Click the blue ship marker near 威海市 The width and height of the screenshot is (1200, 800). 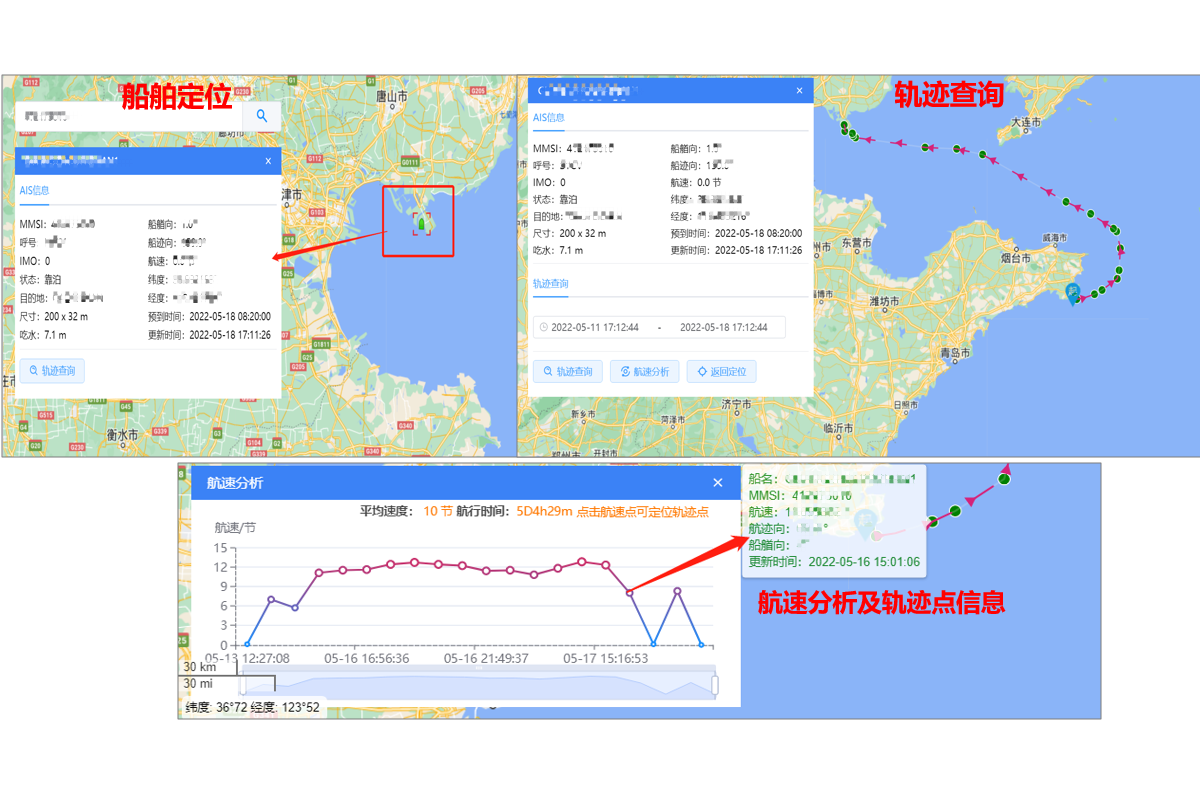click(1073, 294)
